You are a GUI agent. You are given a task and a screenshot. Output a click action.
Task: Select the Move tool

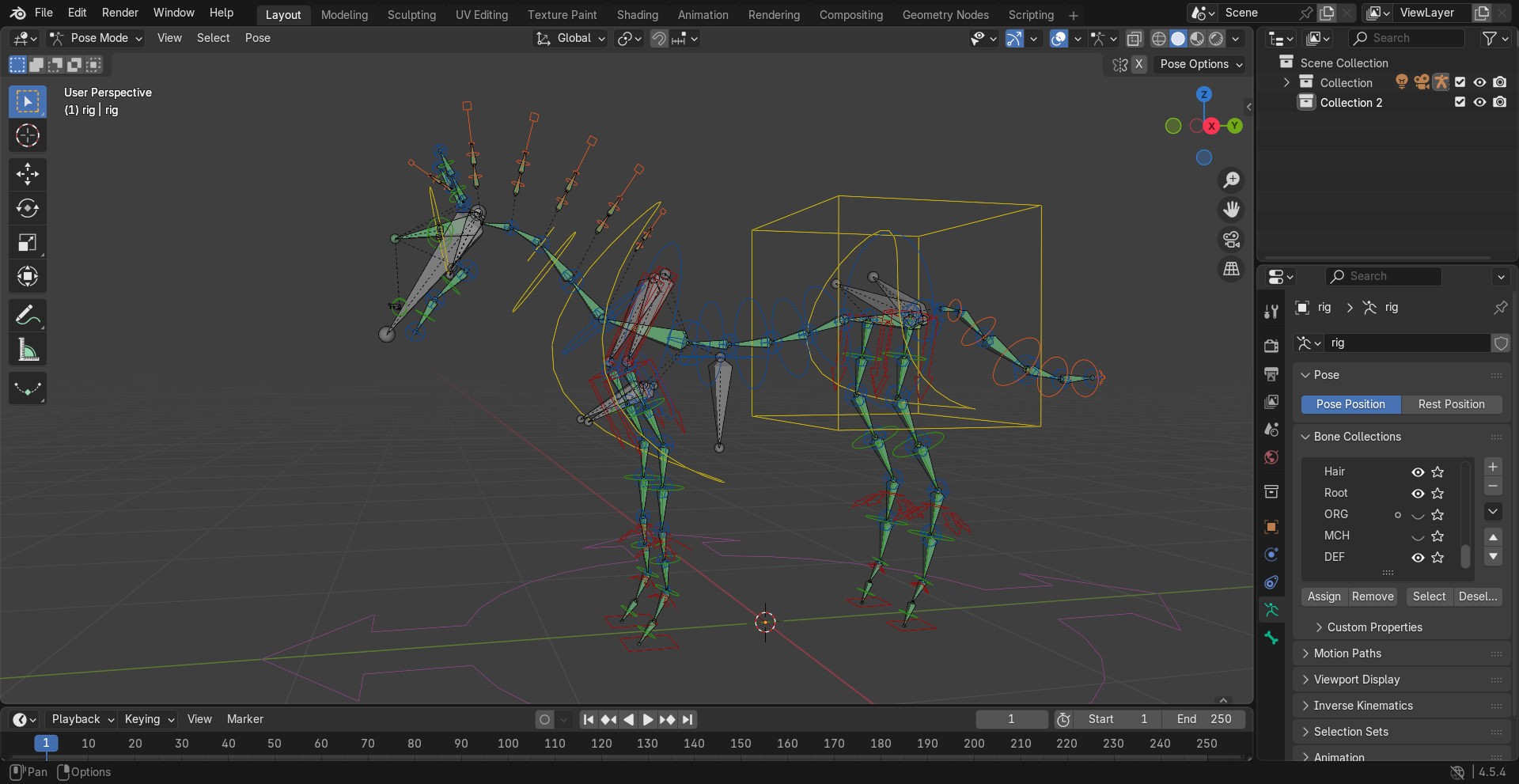[28, 174]
